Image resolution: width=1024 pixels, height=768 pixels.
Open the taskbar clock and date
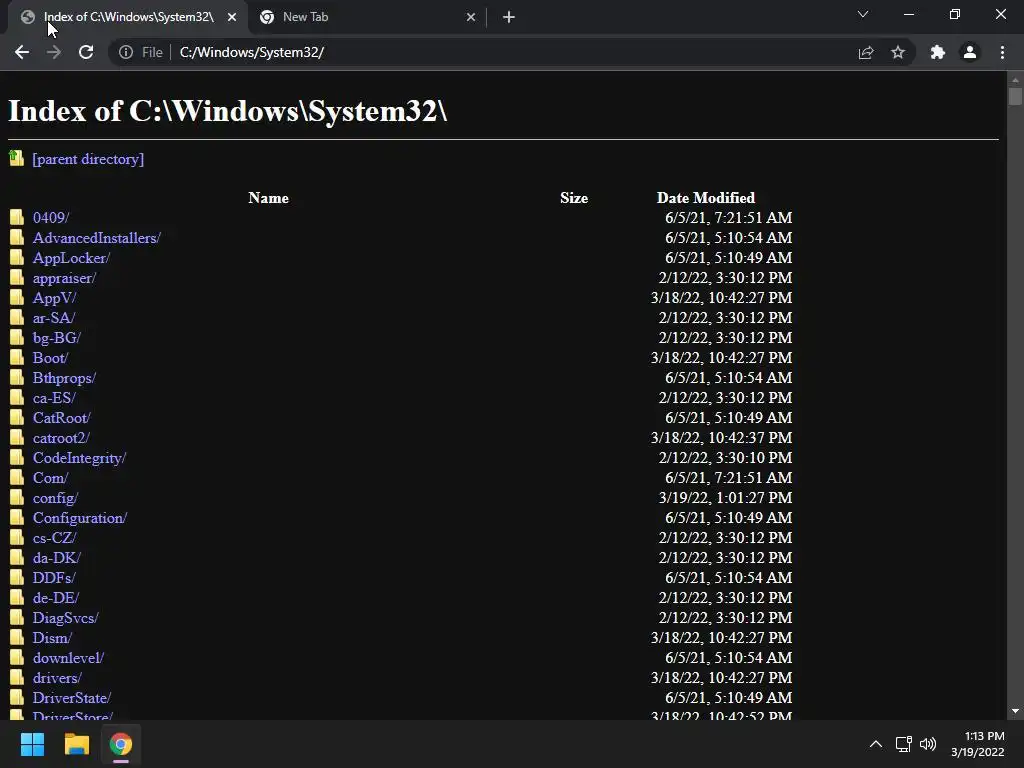pos(978,744)
